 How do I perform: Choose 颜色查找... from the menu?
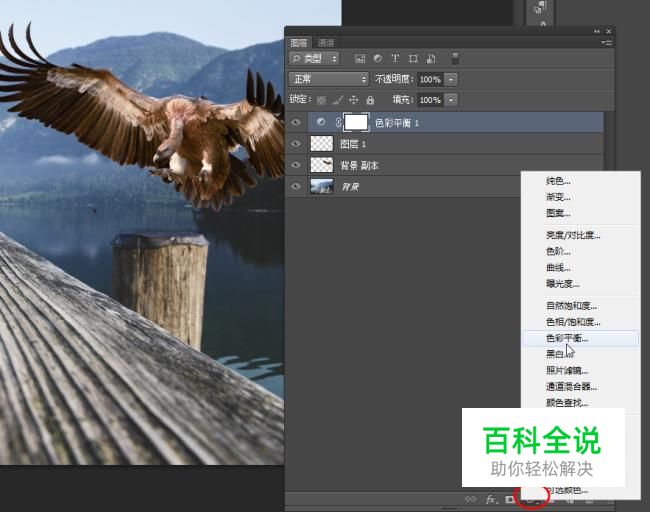[567, 403]
